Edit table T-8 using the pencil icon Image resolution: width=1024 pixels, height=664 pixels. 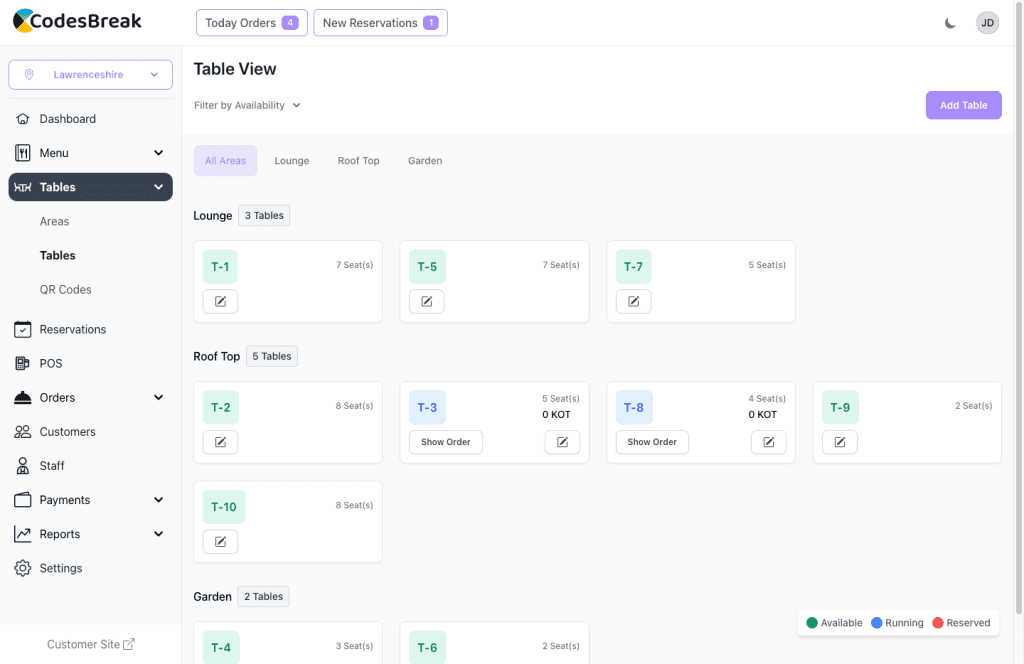(768, 442)
